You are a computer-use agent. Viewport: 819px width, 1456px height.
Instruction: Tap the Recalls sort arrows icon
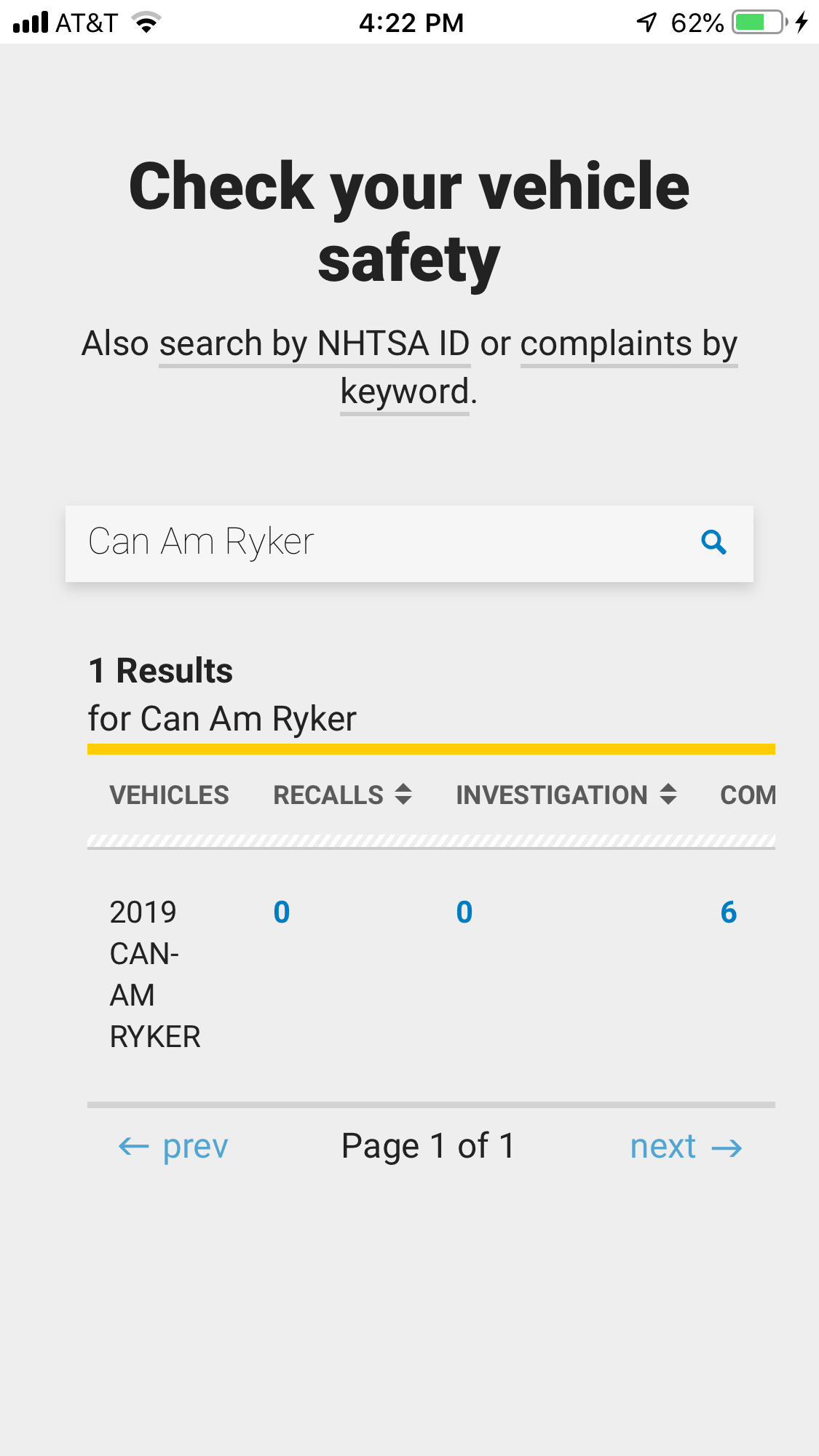(x=403, y=795)
